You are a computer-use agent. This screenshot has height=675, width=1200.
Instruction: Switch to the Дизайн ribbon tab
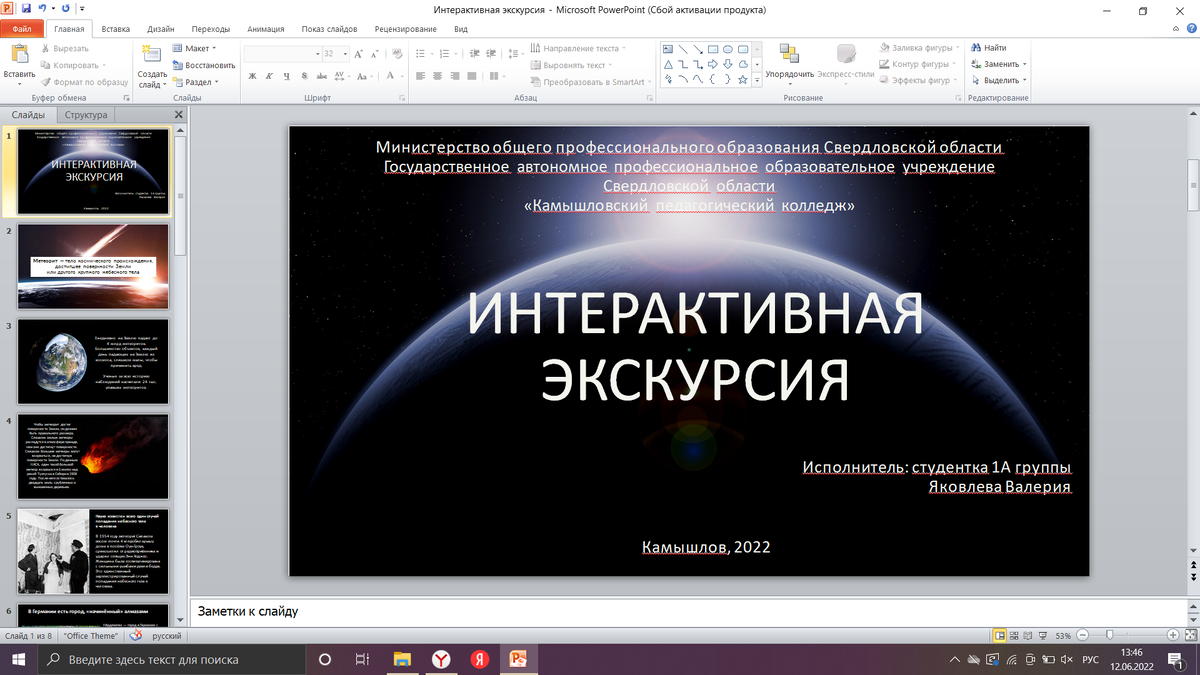click(161, 29)
